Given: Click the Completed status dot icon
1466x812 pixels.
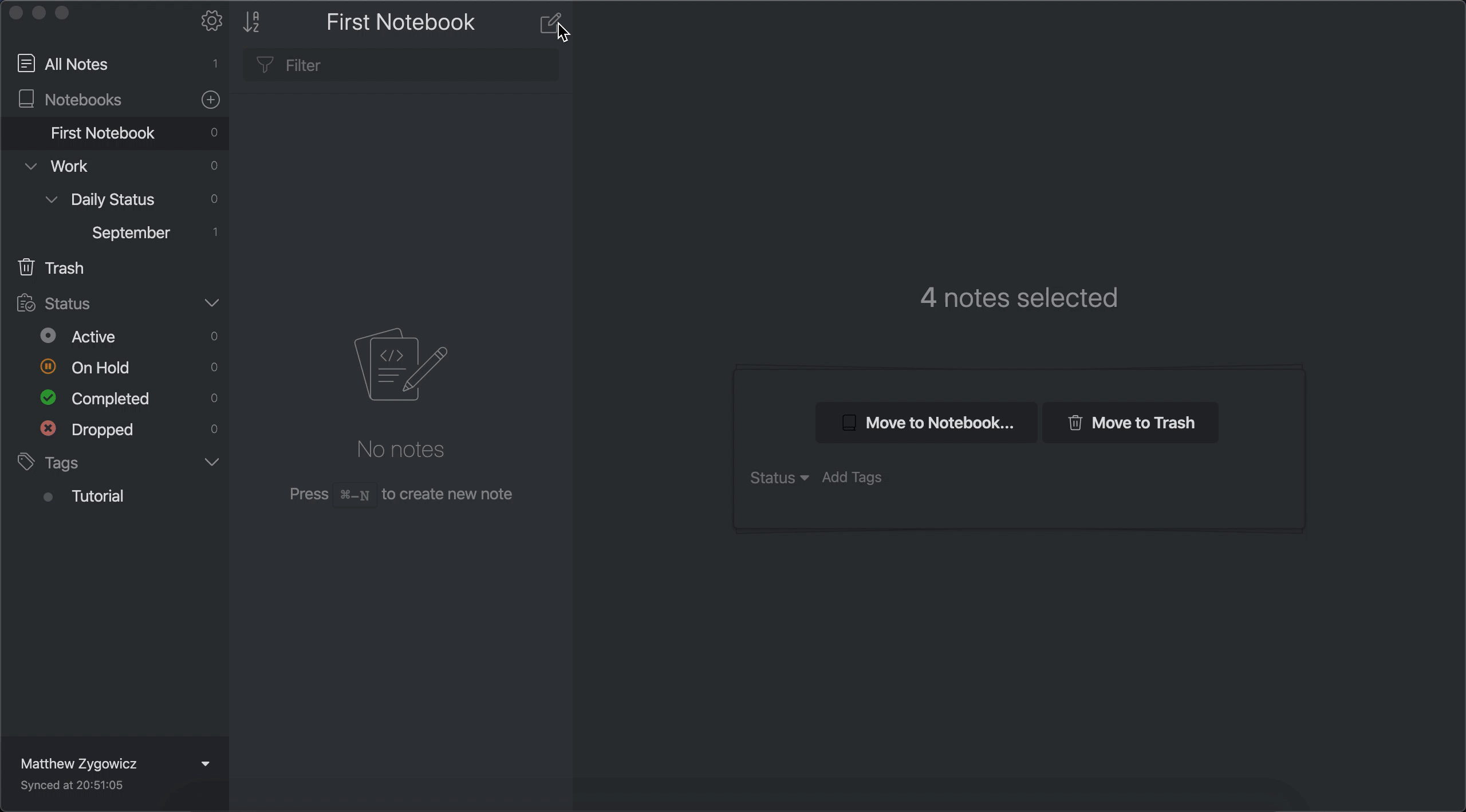Looking at the screenshot, I should click(x=47, y=398).
